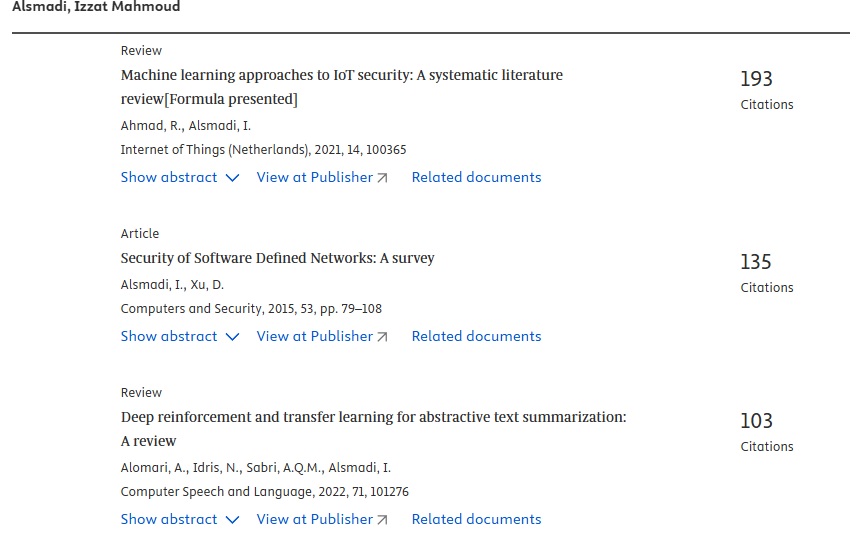Click chevron icon beside second Show abstract
The image size is (858, 535).
233,337
